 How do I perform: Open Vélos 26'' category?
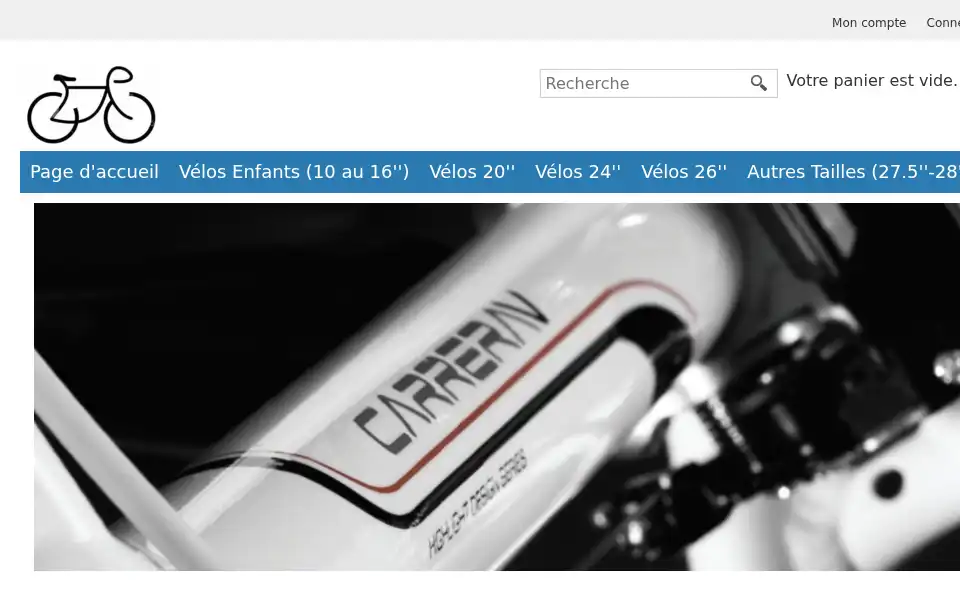[684, 171]
